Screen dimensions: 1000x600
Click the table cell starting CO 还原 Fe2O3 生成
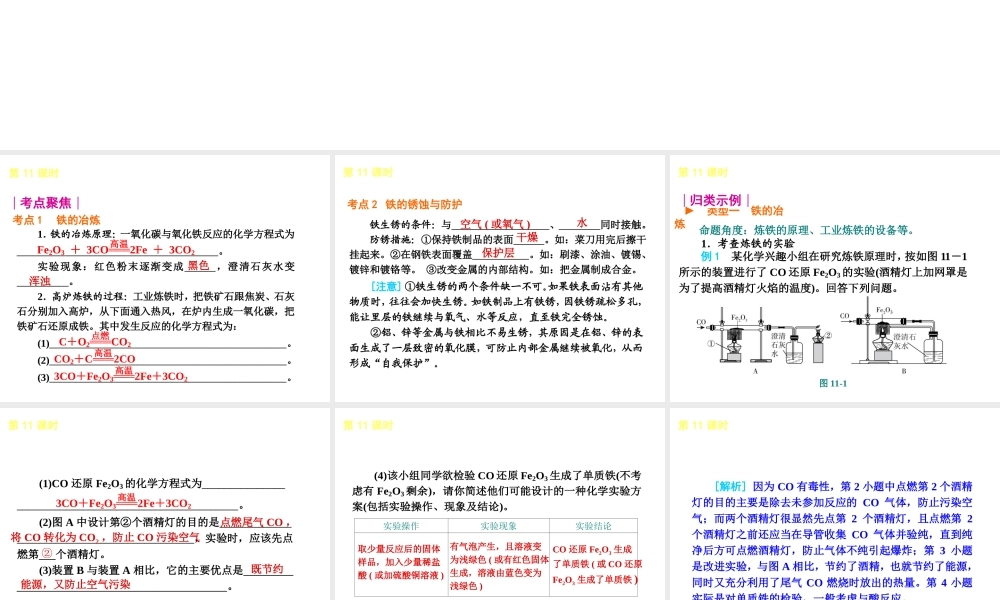(596, 565)
